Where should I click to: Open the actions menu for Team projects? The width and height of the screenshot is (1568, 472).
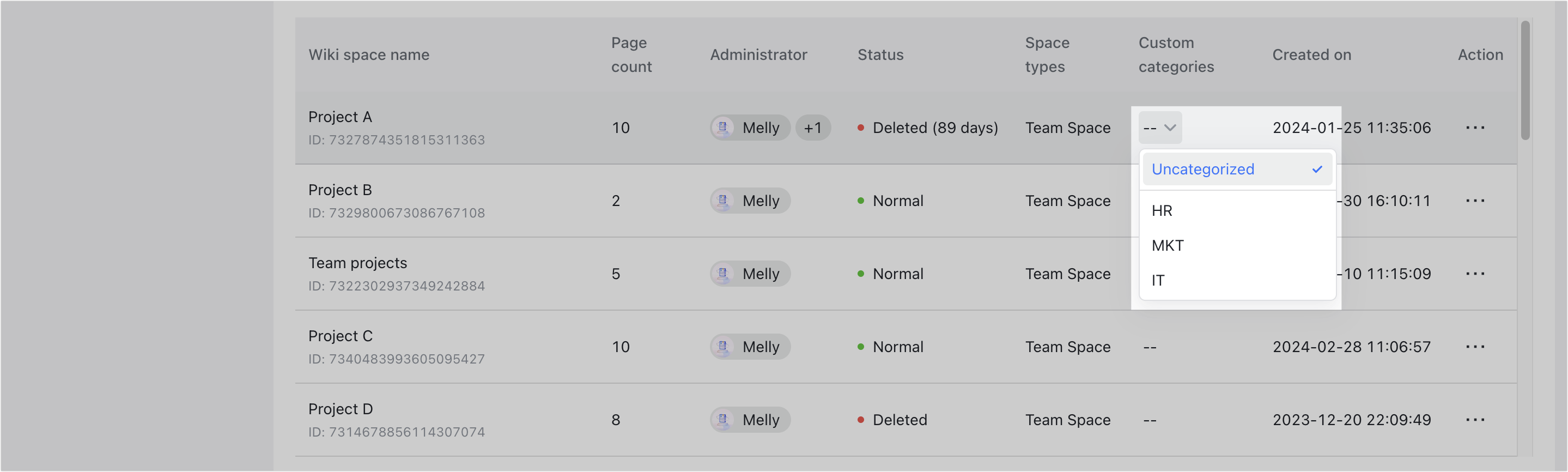1475,274
